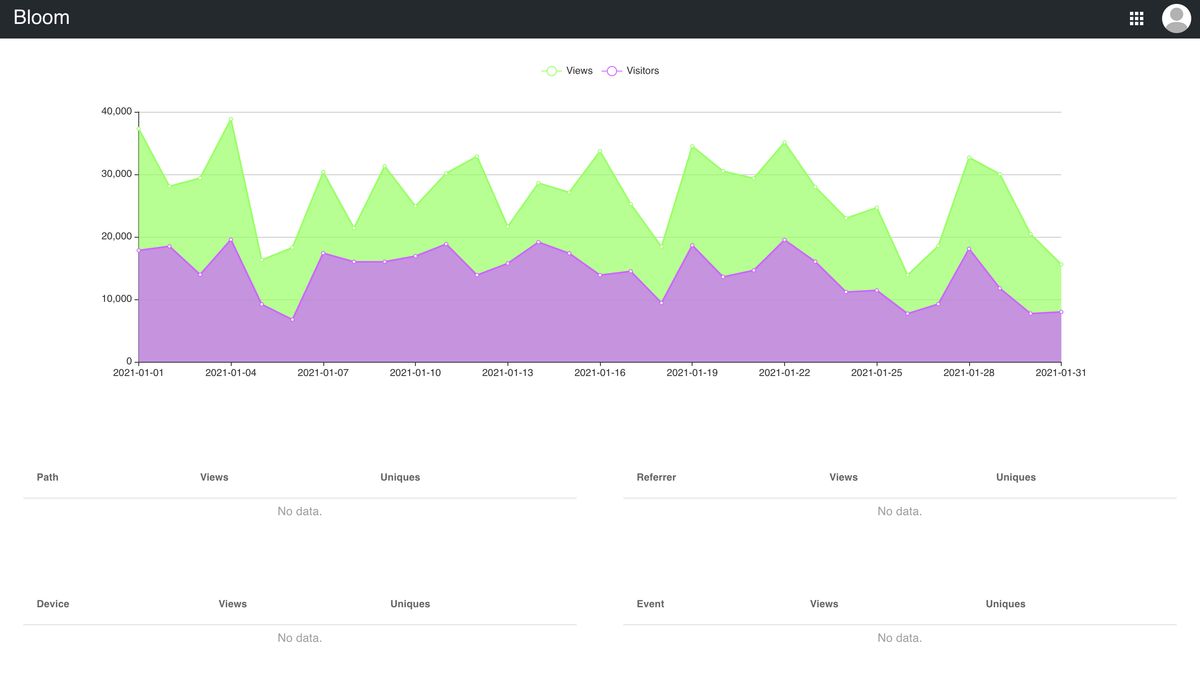Open the apps grid menu
This screenshot has width=1200, height=687.
click(1136, 17)
